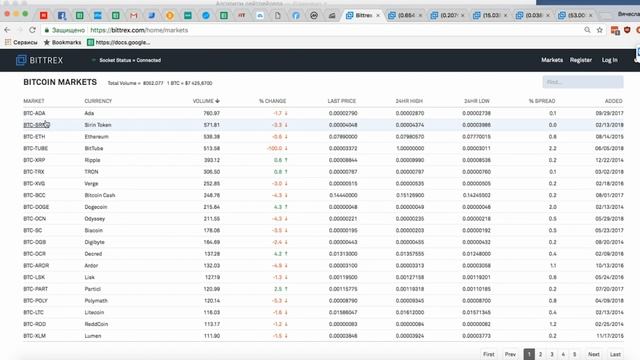This screenshot has width=640, height=360.
Task: Switch to the pinned HT tab
Action: pyautogui.click(x=242, y=16)
